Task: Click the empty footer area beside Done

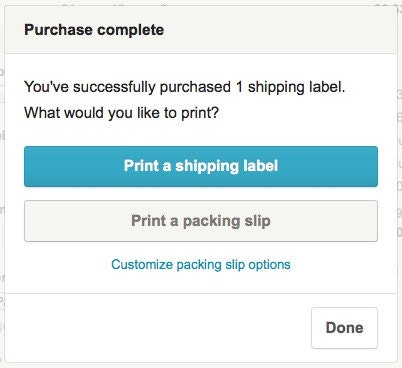Action: [x=157, y=328]
